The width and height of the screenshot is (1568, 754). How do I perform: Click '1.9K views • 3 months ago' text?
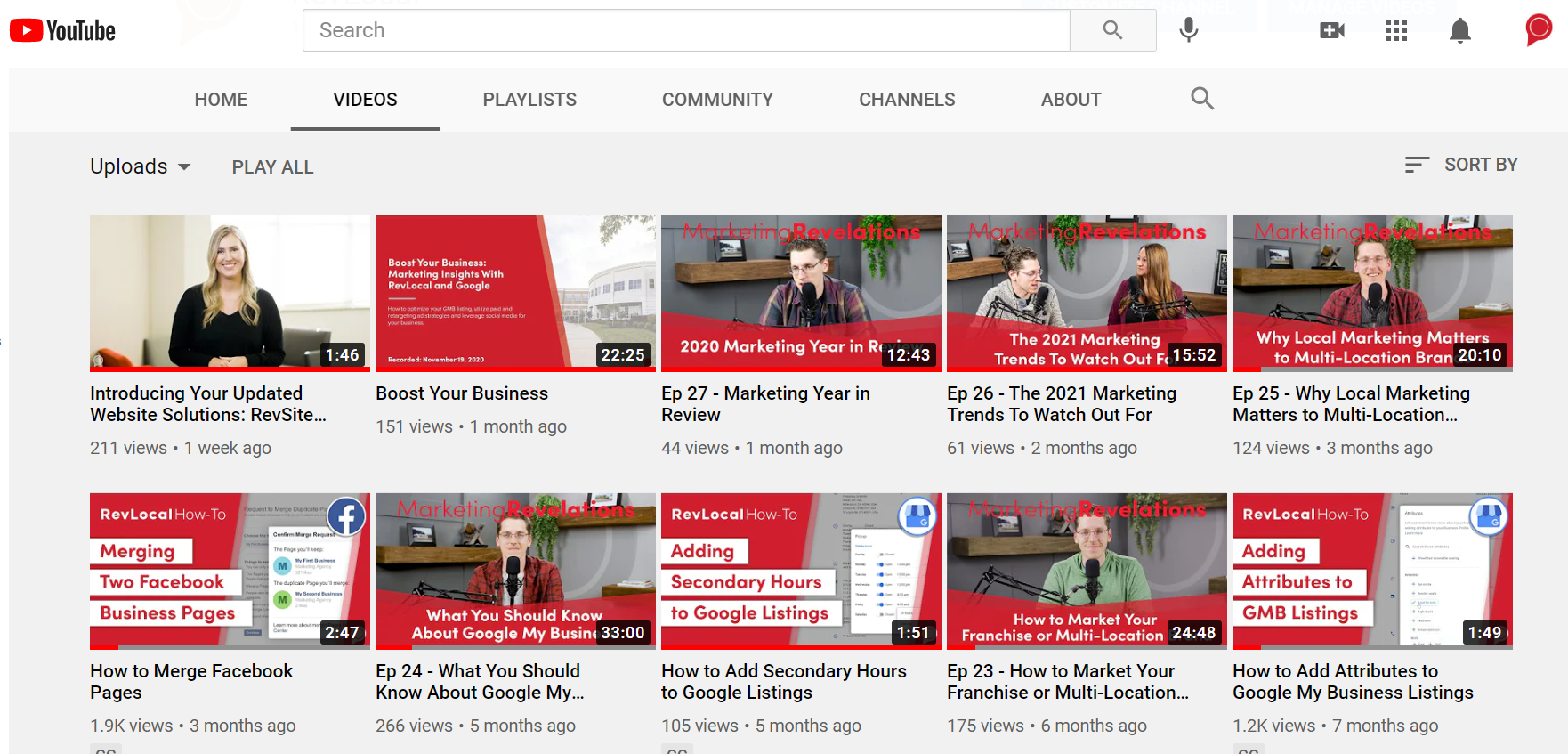[x=193, y=726]
